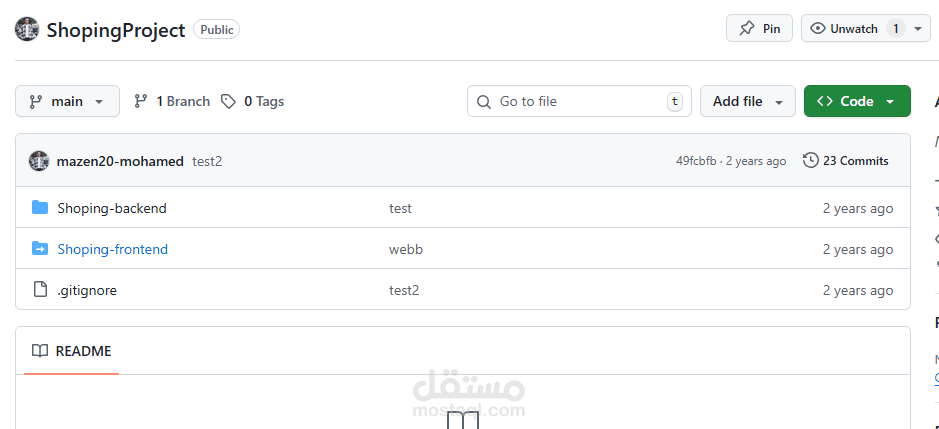This screenshot has width=939, height=429.
Task: Click the pin icon on Pin button
Action: point(747,28)
